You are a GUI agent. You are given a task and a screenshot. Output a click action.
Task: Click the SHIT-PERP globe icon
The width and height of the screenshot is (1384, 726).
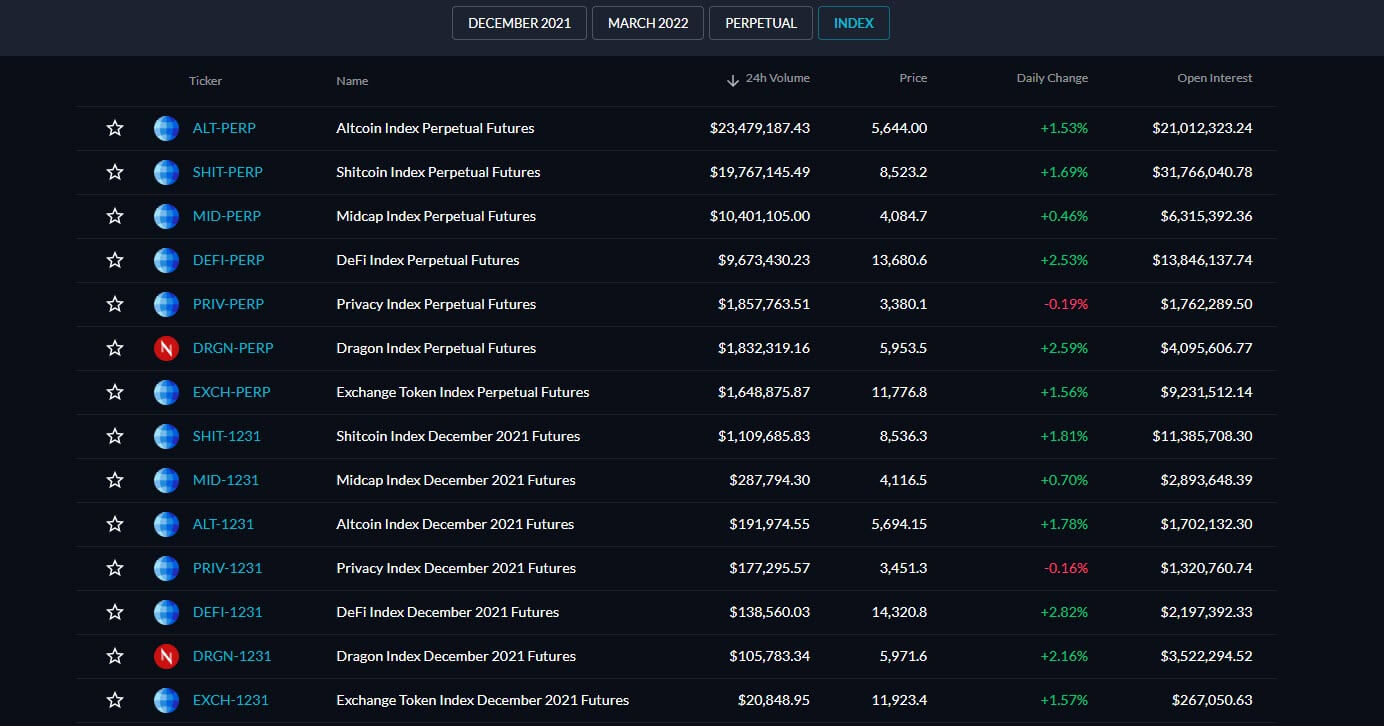pos(166,172)
